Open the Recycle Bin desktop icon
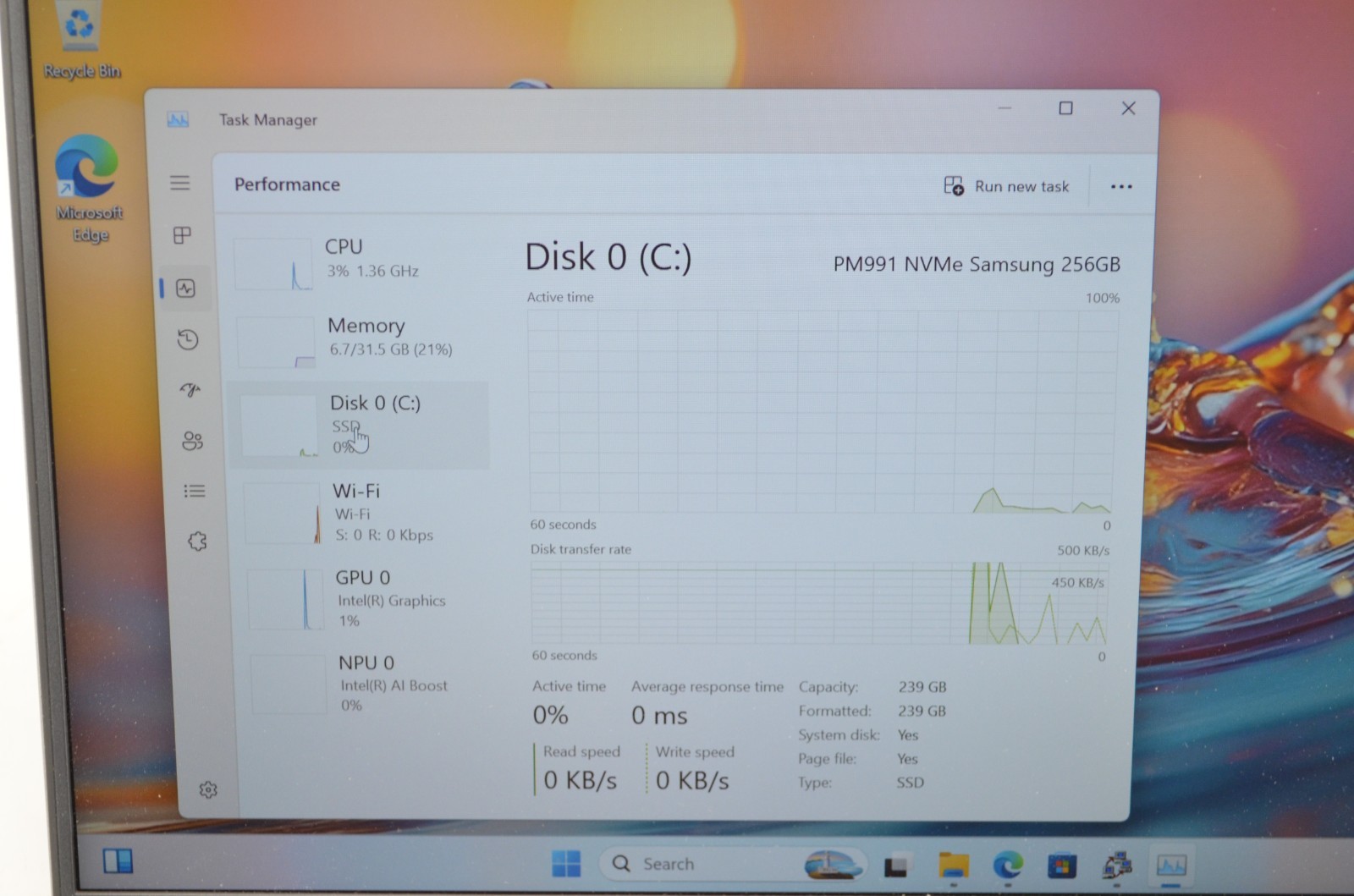Image resolution: width=1354 pixels, height=896 pixels. point(80,41)
